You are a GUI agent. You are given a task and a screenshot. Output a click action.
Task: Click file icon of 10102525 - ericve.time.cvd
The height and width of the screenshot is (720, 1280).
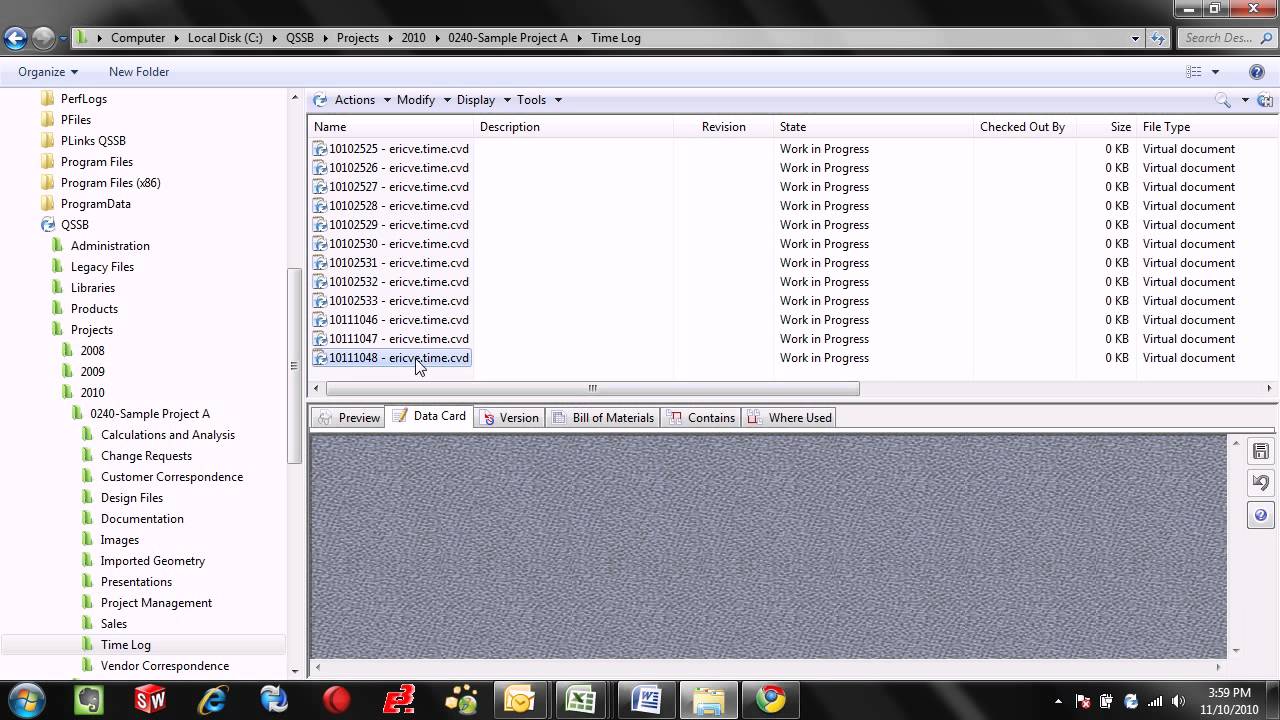320,149
